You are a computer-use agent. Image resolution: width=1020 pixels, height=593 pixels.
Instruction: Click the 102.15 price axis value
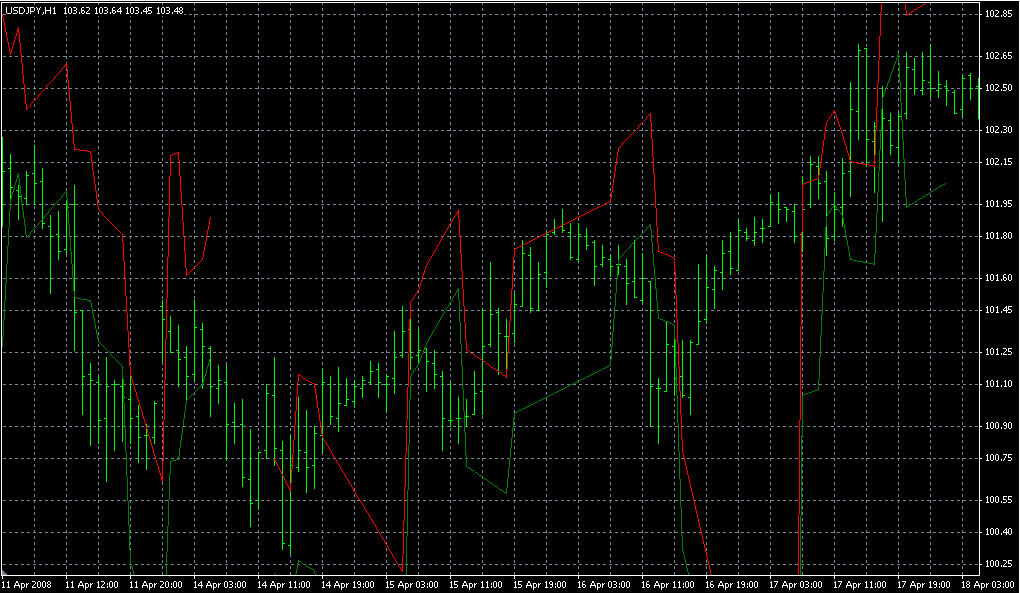click(999, 162)
